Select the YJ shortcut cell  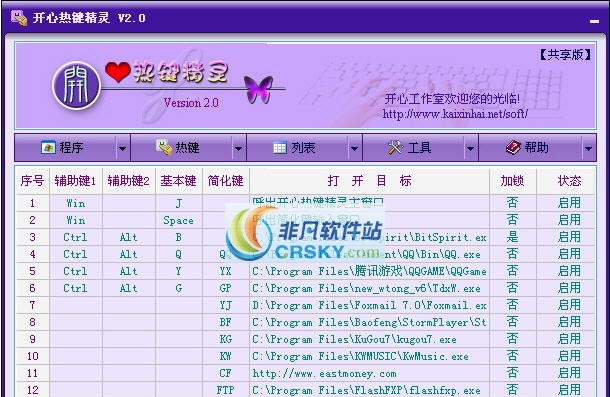226,306
